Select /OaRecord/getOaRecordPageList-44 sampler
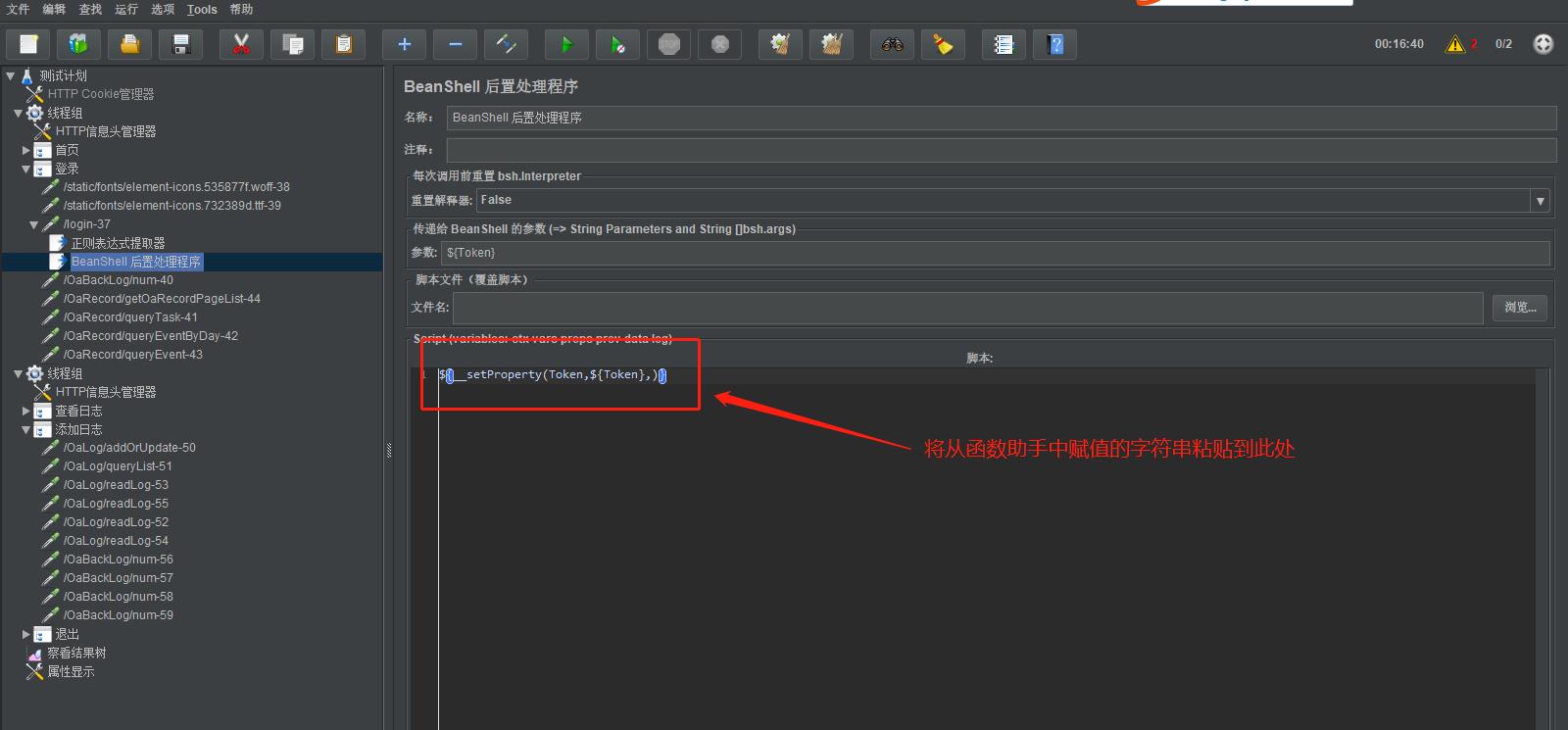 click(x=162, y=299)
